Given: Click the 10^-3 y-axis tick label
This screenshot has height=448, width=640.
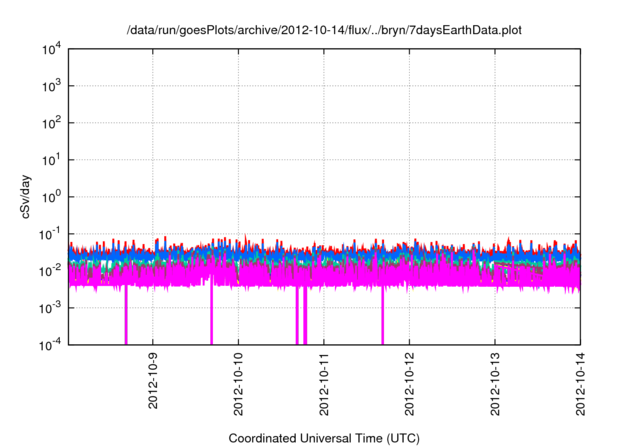Looking at the screenshot, I should [x=48, y=307].
